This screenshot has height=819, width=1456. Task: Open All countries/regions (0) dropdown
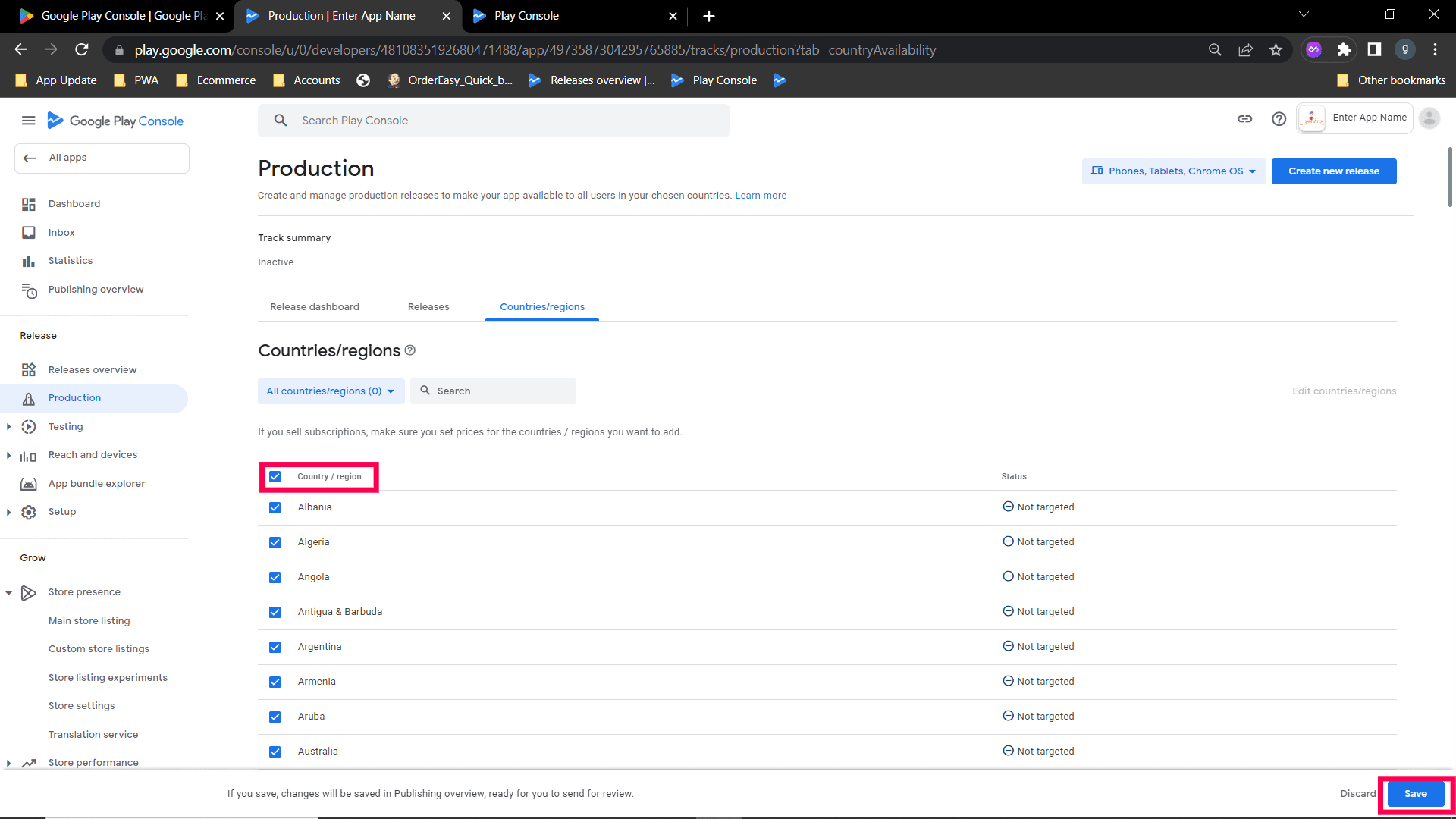(331, 391)
